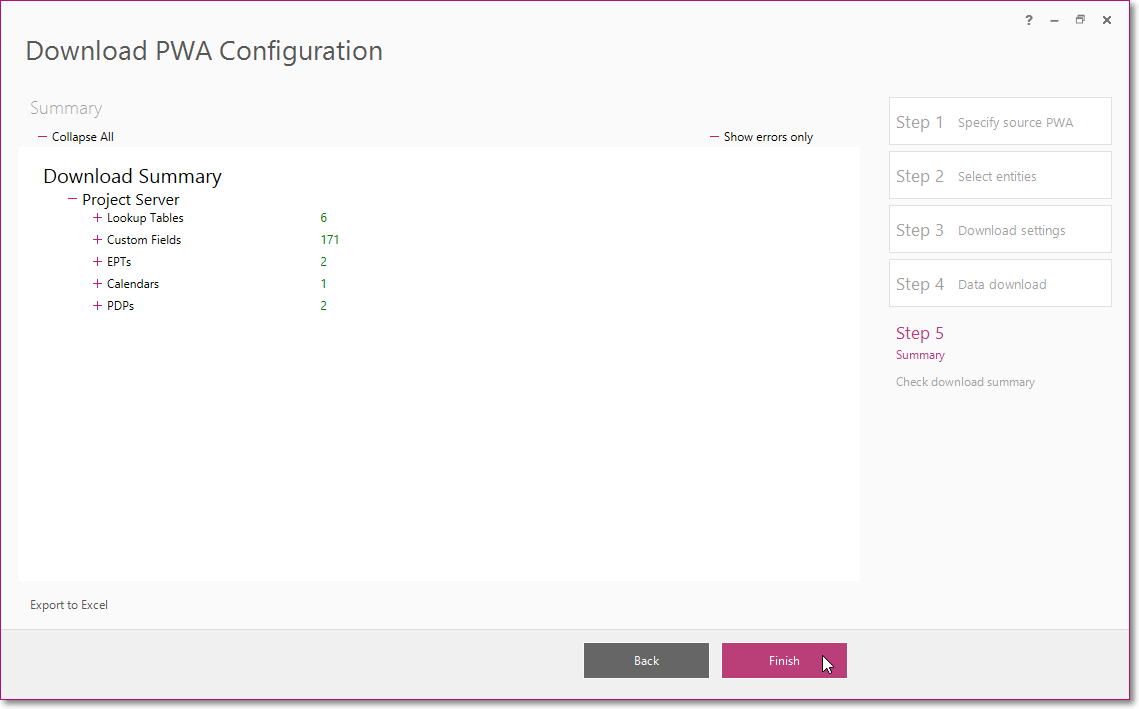Click the PDPs count 2
This screenshot has height=709, width=1139.
(x=323, y=306)
